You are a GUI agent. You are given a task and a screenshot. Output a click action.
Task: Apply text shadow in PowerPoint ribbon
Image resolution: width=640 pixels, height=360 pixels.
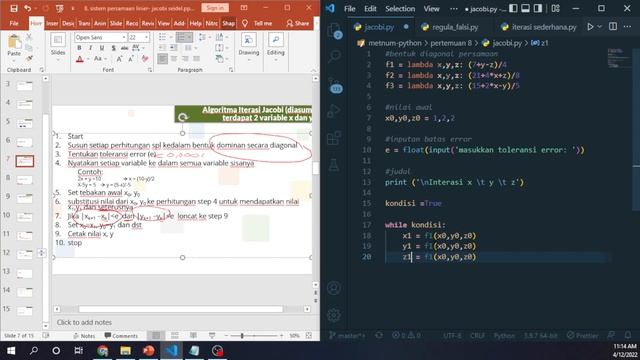113,48
